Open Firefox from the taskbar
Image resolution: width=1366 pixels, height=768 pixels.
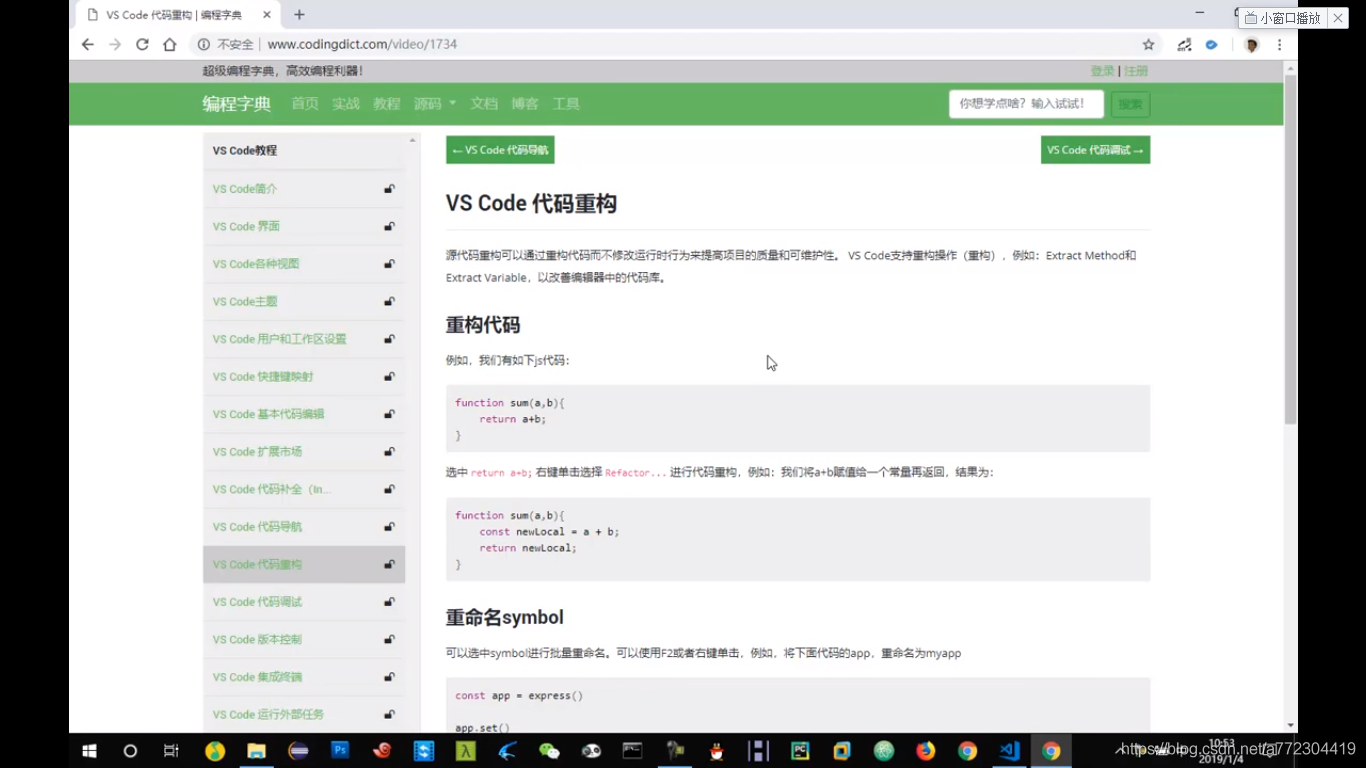pyautogui.click(x=925, y=751)
